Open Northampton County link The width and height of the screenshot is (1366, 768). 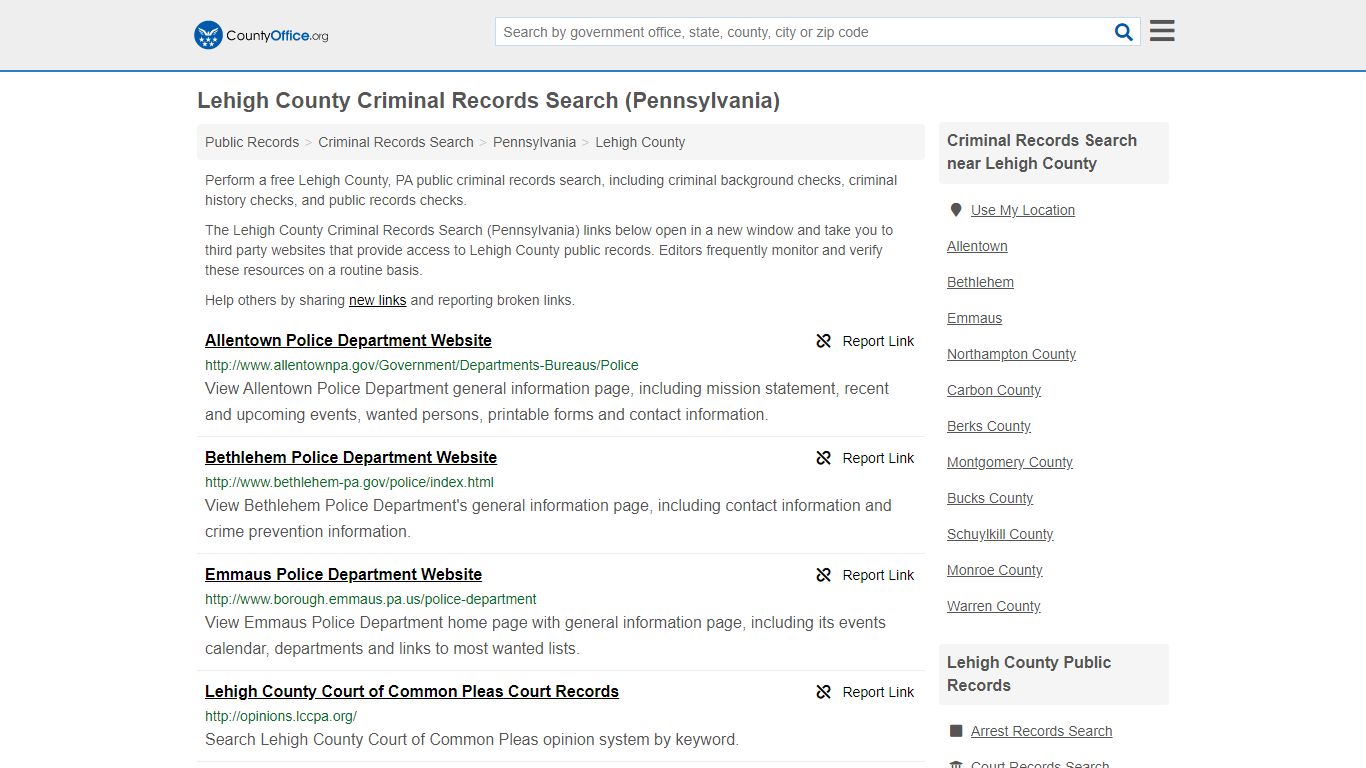pos(1011,354)
